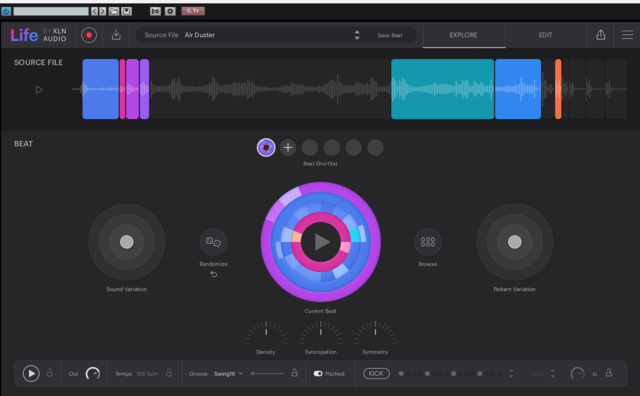Image resolution: width=640 pixels, height=396 pixels.
Task: Toggle the M mute button
Action: [595, 374]
